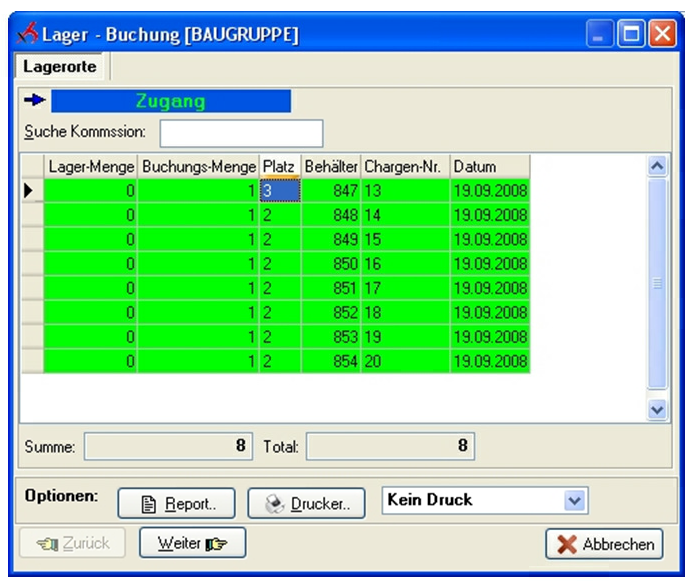
Task: Click the blue arrow beside Zugang
Action: [34, 101]
